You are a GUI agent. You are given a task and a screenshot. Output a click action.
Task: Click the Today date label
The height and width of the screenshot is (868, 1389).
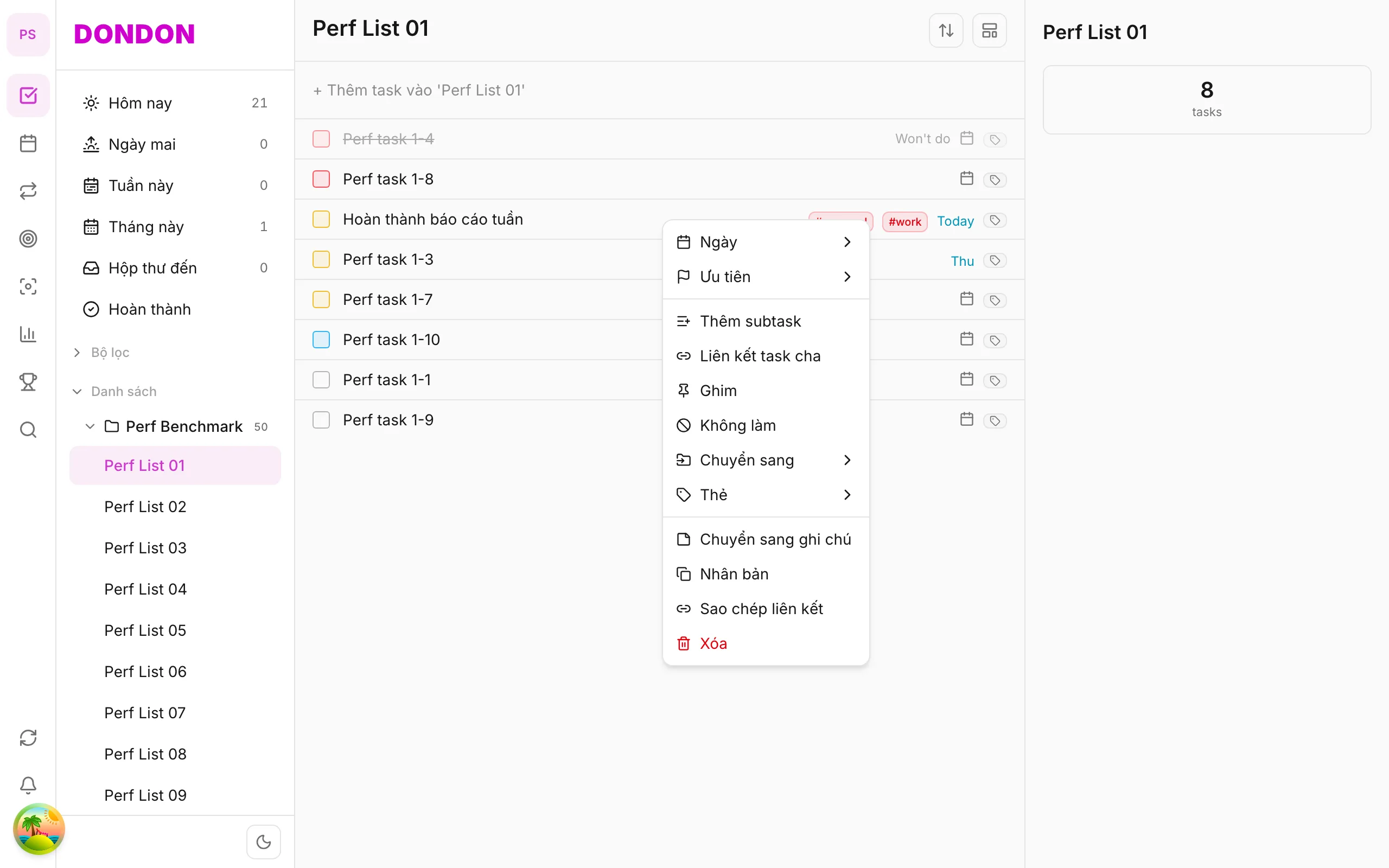click(955, 221)
